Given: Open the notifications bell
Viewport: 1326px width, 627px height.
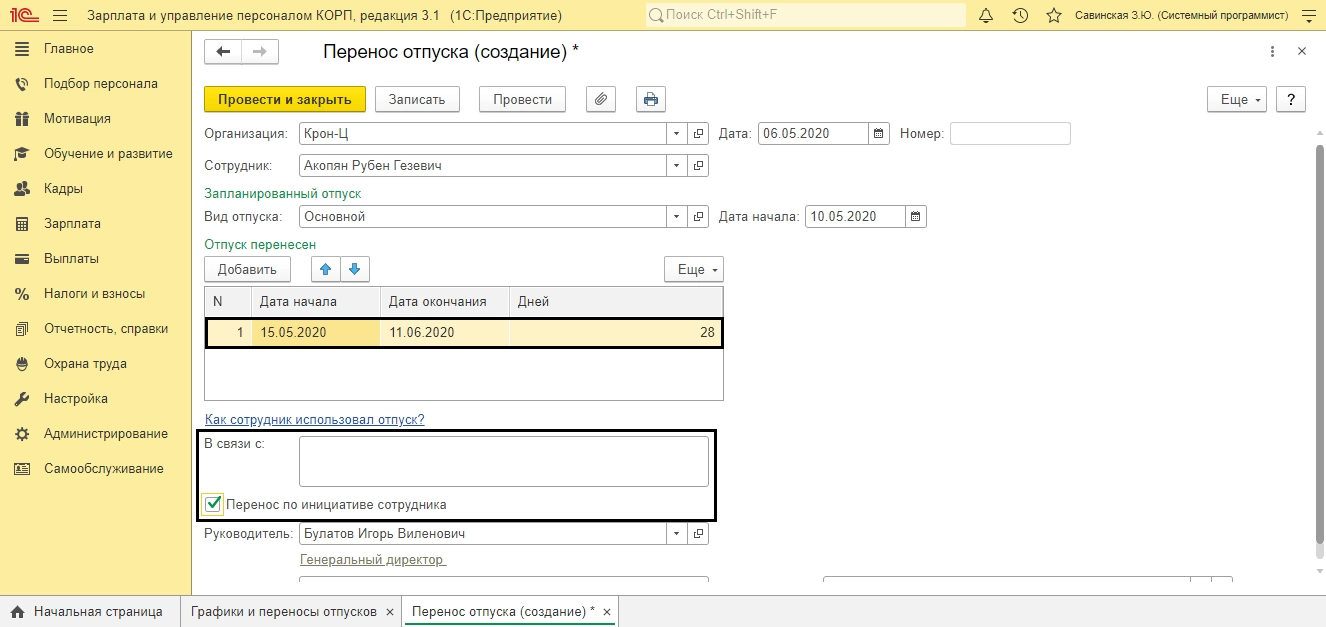Looking at the screenshot, I should pyautogui.click(x=986, y=16).
